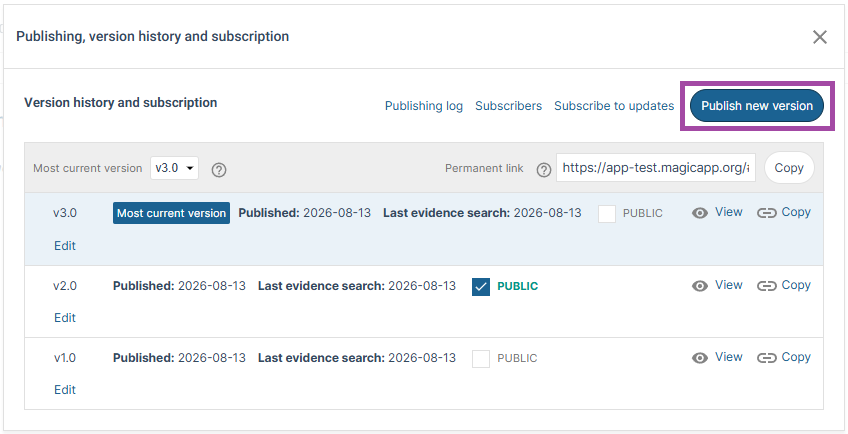
Task: Click Copy link text for version v1.0
Action: click(x=796, y=357)
